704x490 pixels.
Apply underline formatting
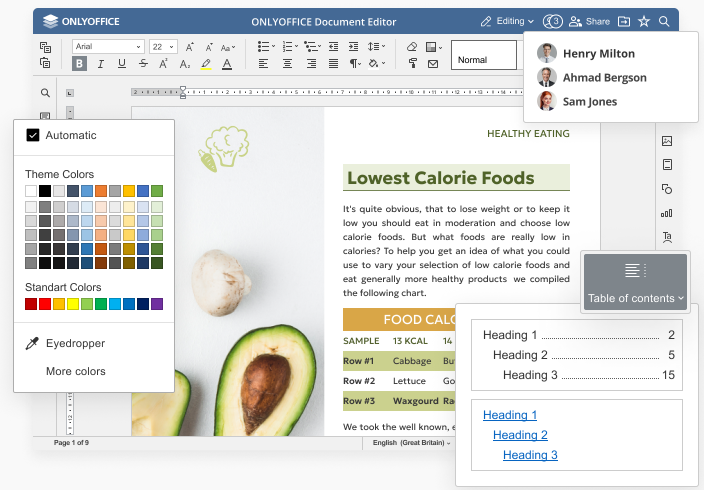(x=122, y=63)
